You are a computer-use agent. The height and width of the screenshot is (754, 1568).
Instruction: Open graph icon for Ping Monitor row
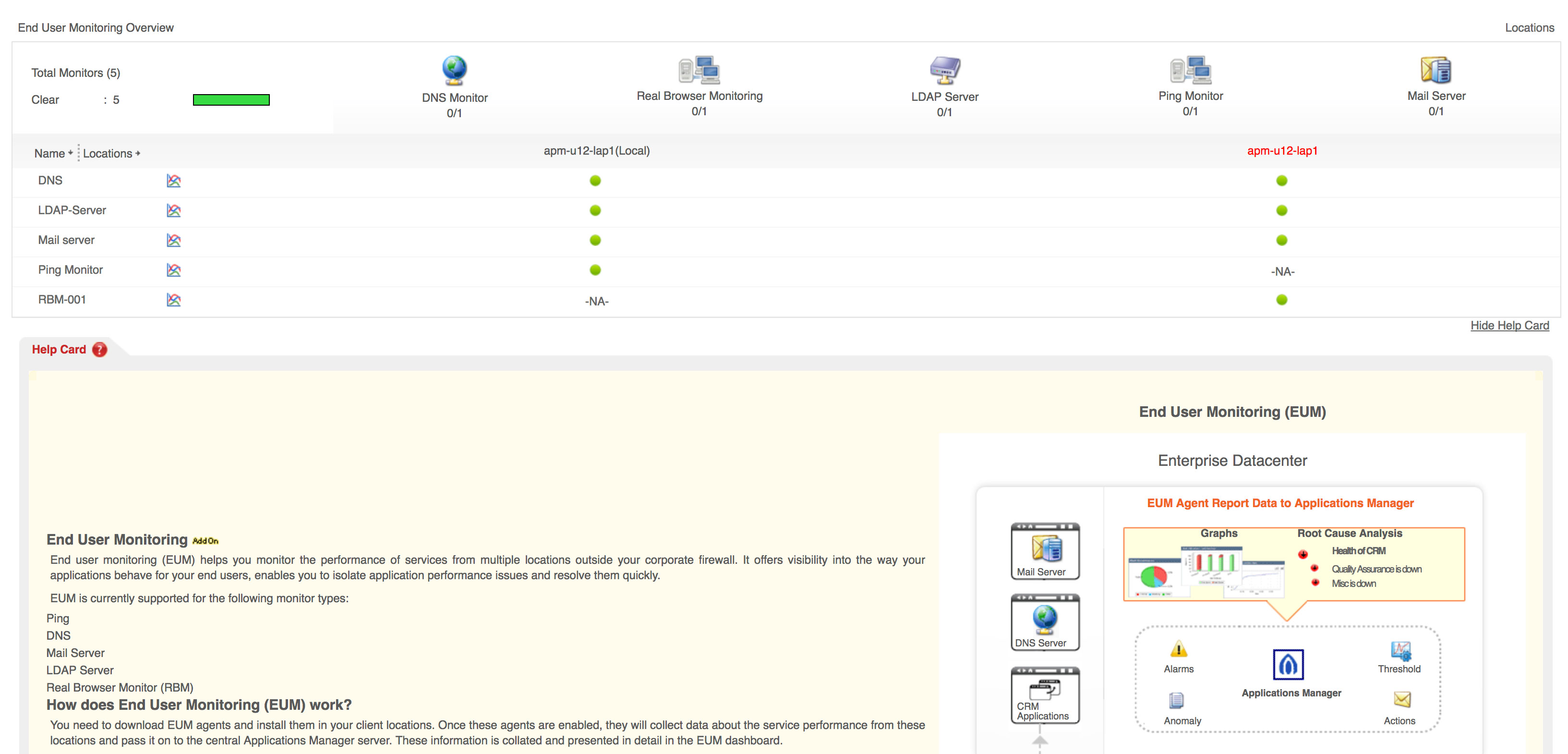coord(173,270)
